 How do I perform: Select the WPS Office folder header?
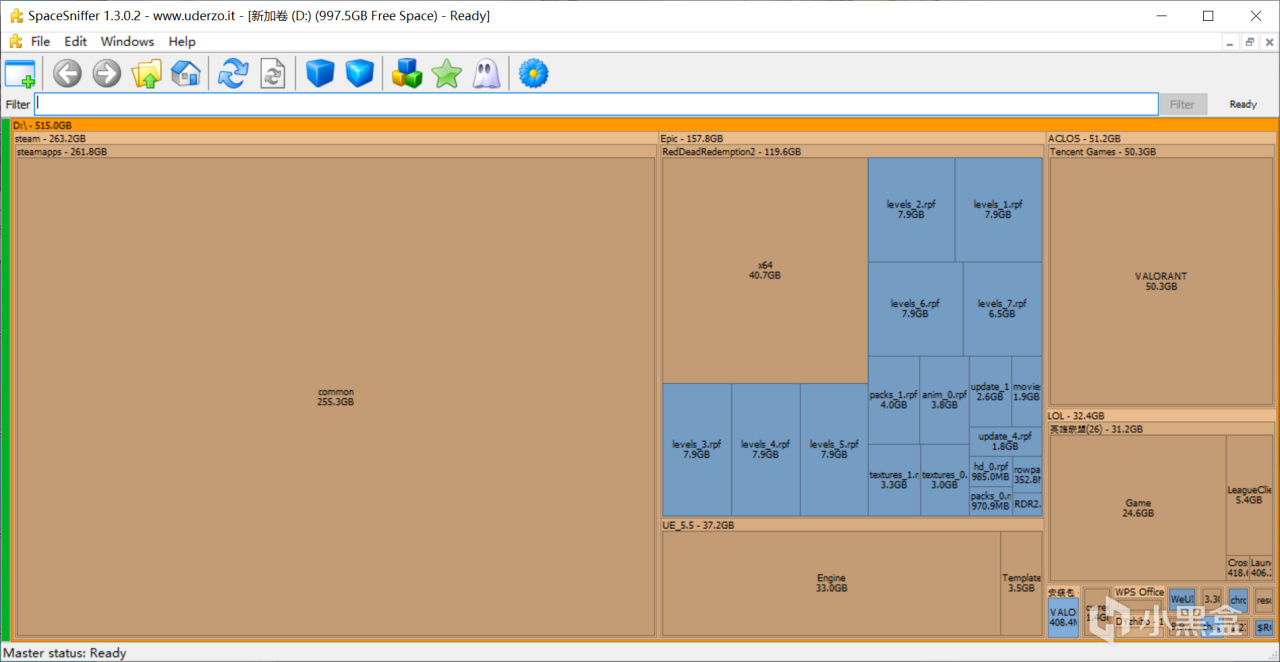pyautogui.click(x=1140, y=592)
